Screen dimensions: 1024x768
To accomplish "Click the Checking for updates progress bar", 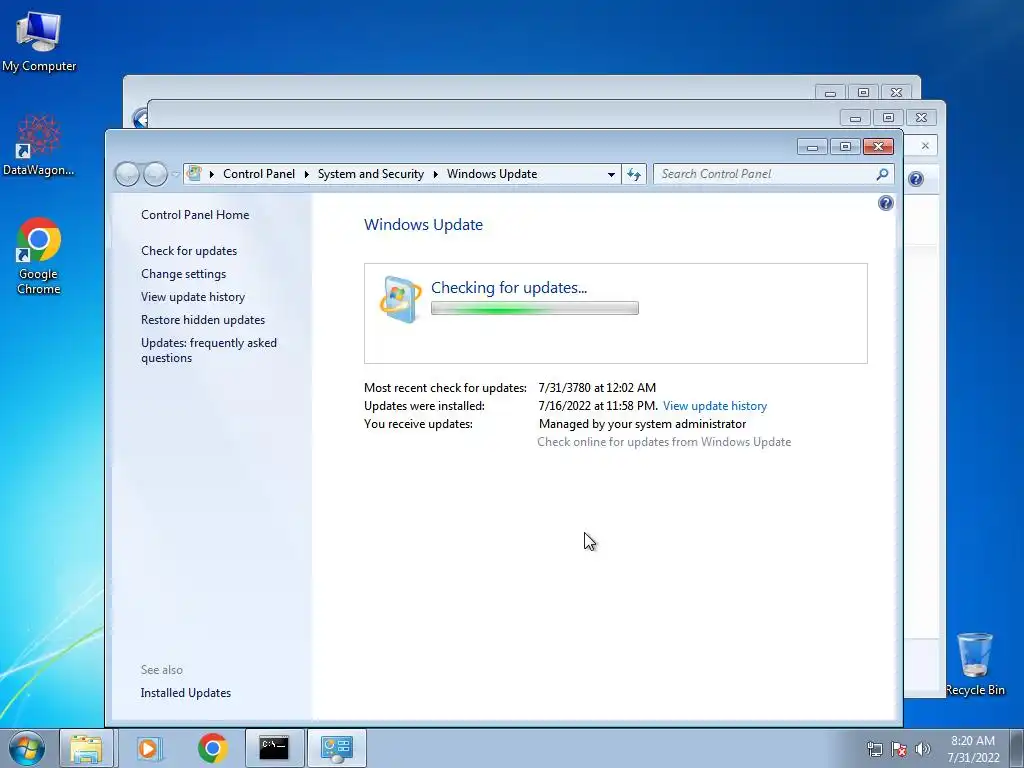I will pos(535,308).
